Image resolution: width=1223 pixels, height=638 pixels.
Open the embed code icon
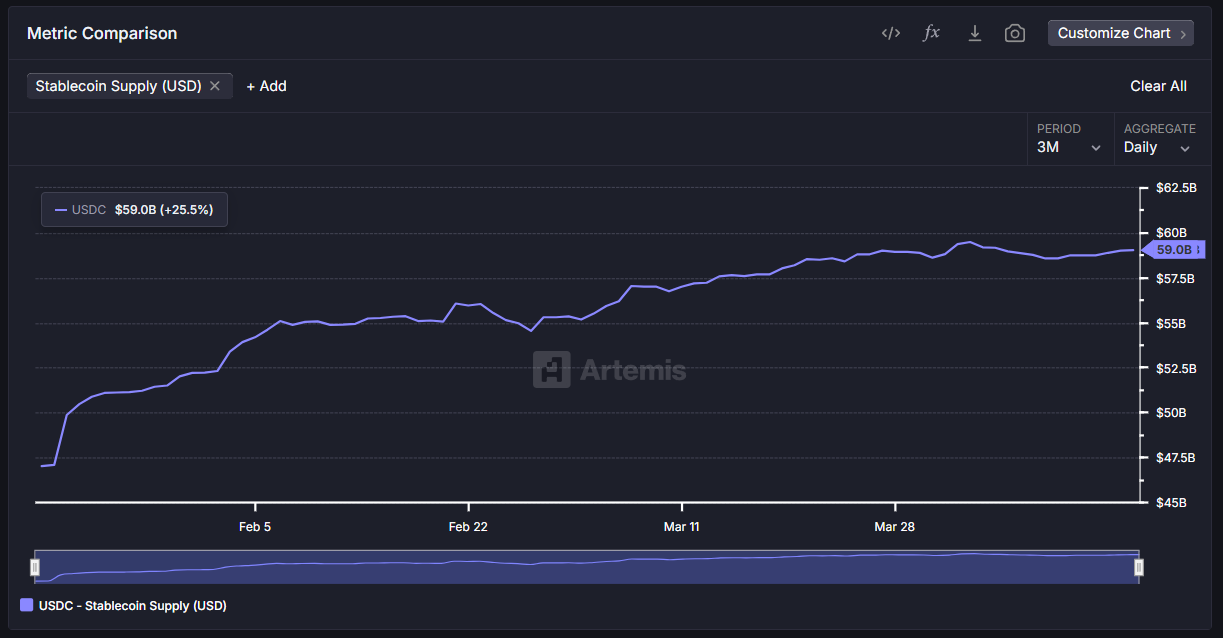[890, 33]
